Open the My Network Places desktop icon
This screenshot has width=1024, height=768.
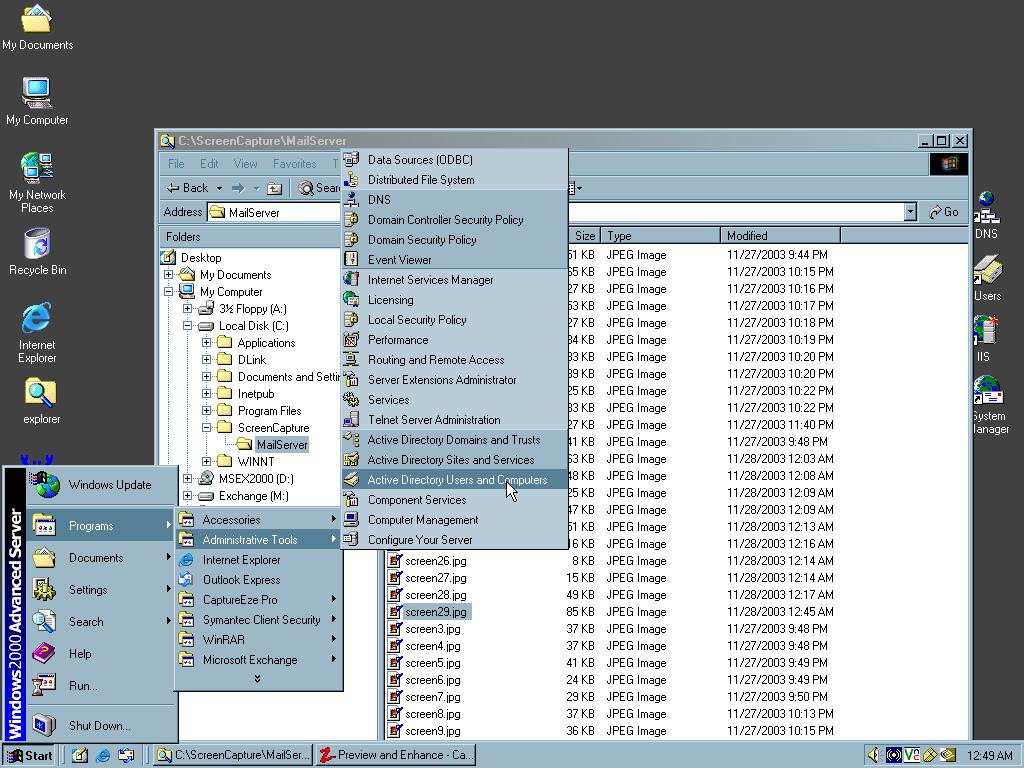click(37, 183)
